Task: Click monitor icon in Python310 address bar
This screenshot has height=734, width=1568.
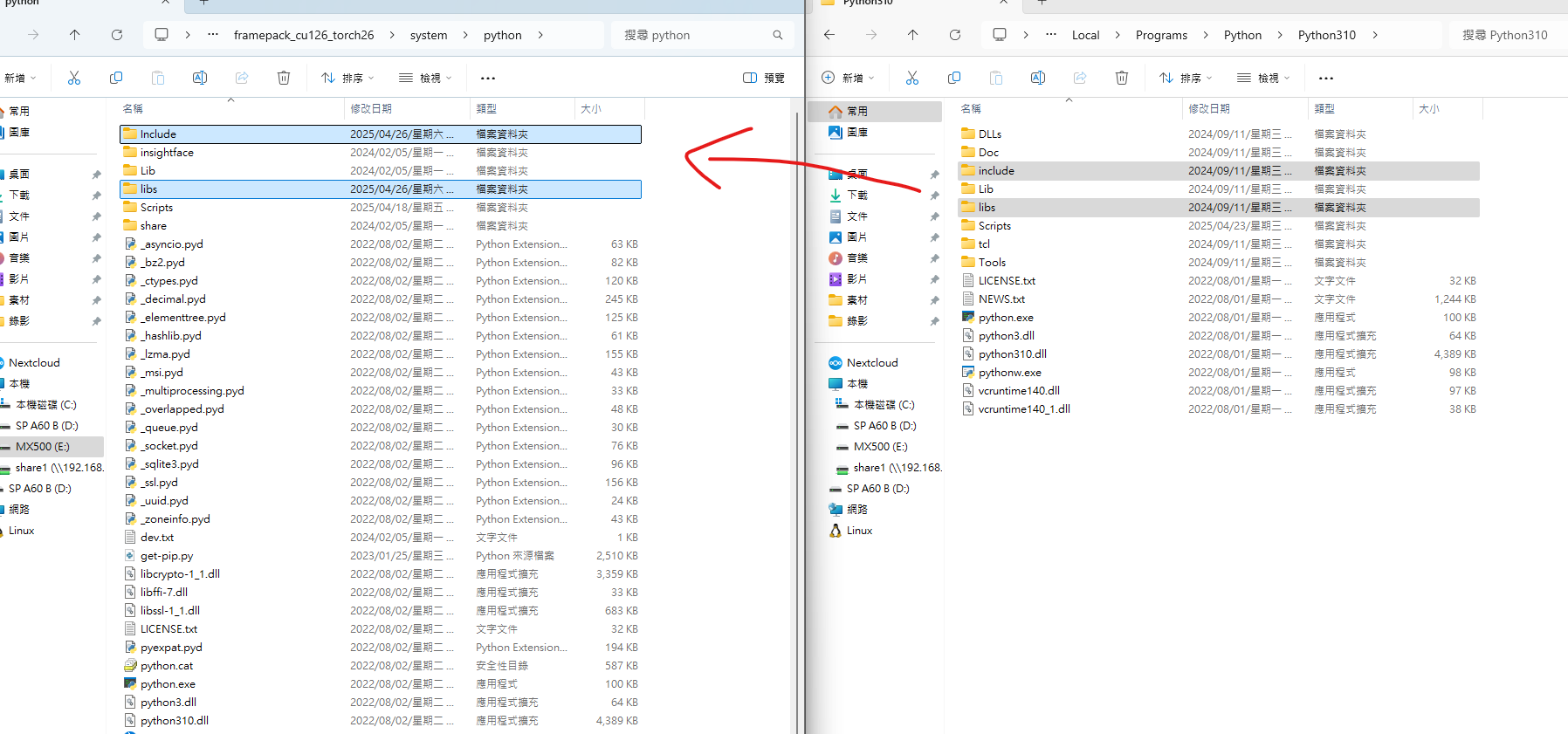Action: 1000,35
